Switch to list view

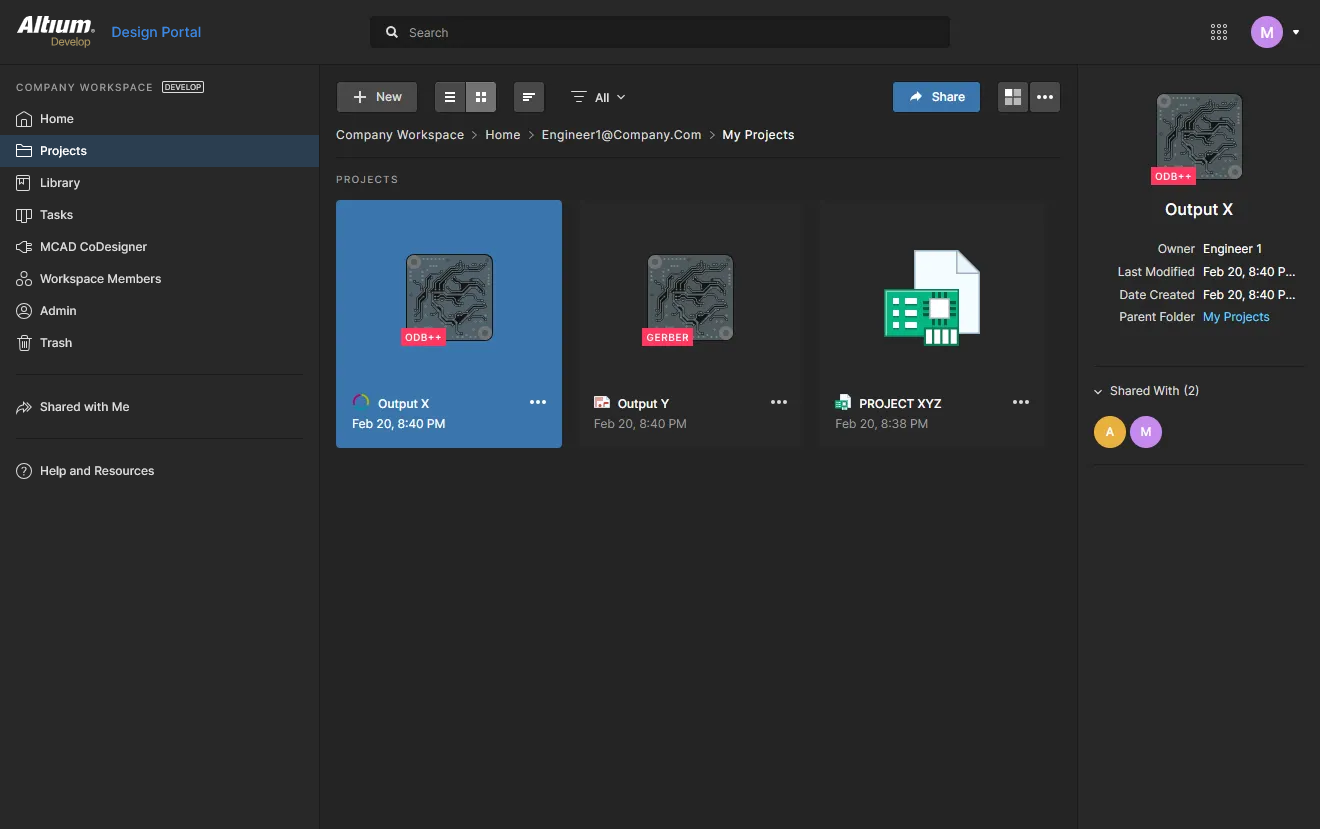[450, 97]
